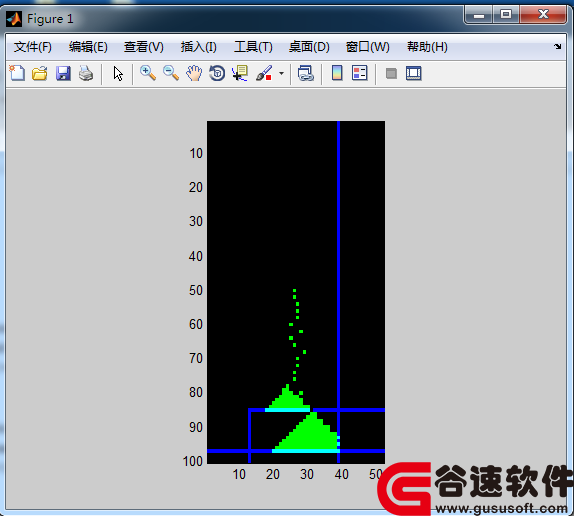The image size is (574, 516).
Task: Open a file with the folder icon
Action: (40, 73)
